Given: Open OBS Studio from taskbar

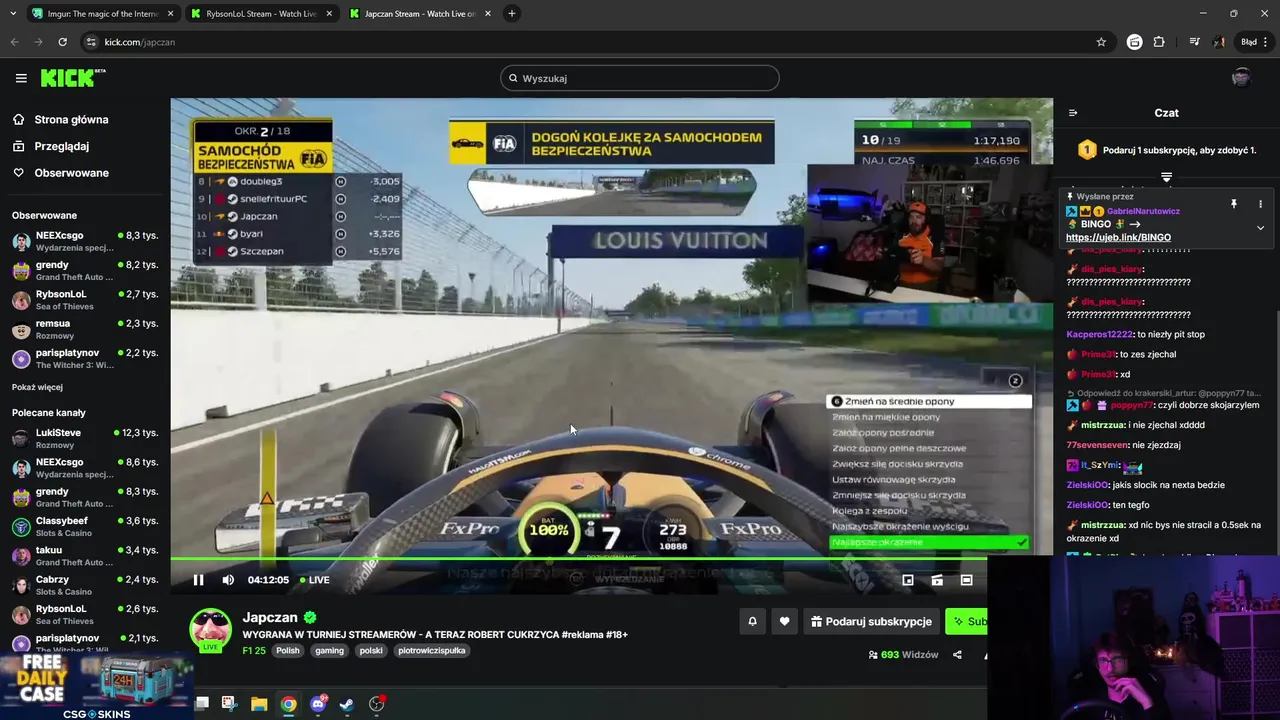Looking at the screenshot, I should click(x=376, y=704).
